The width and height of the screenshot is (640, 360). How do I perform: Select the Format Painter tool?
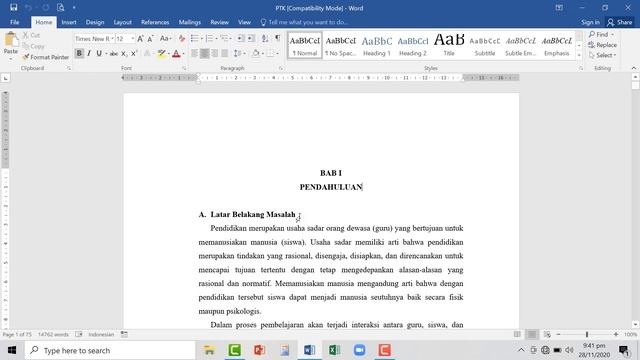(x=46, y=57)
